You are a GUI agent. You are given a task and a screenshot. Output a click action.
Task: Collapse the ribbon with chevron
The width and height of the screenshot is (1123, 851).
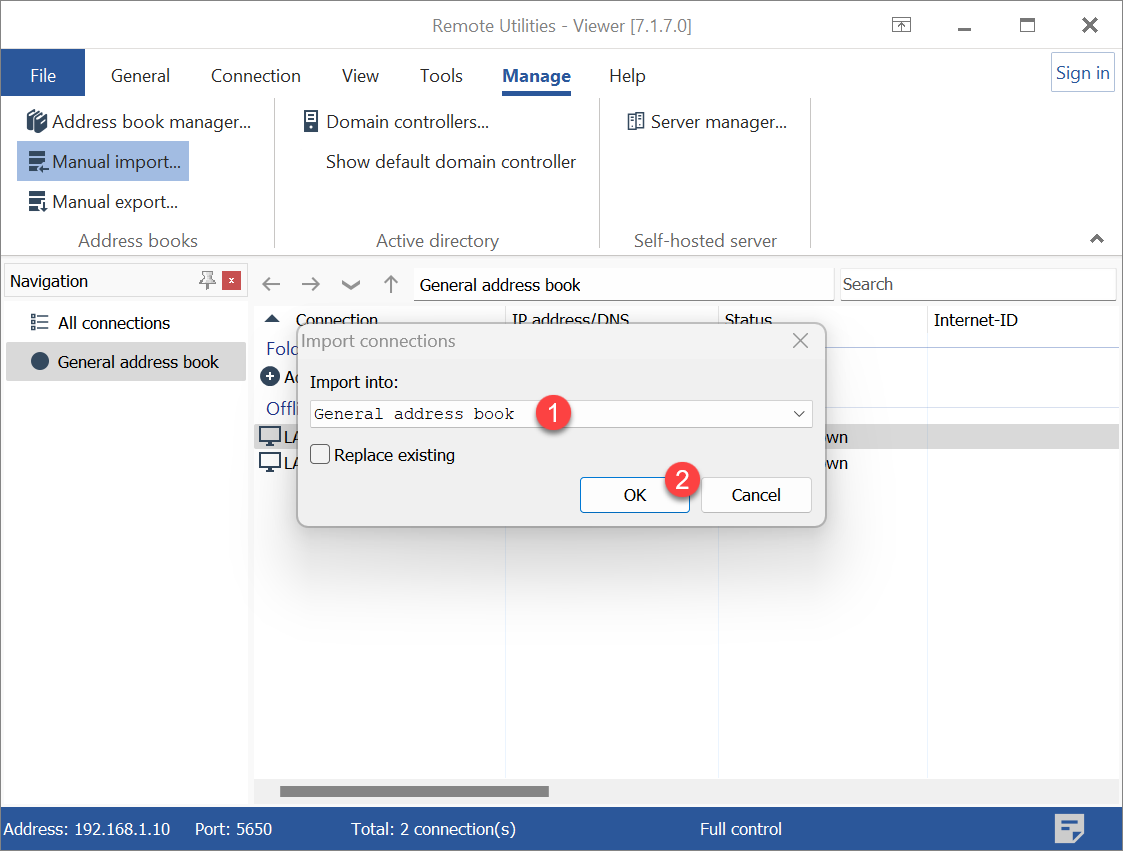point(1097,240)
